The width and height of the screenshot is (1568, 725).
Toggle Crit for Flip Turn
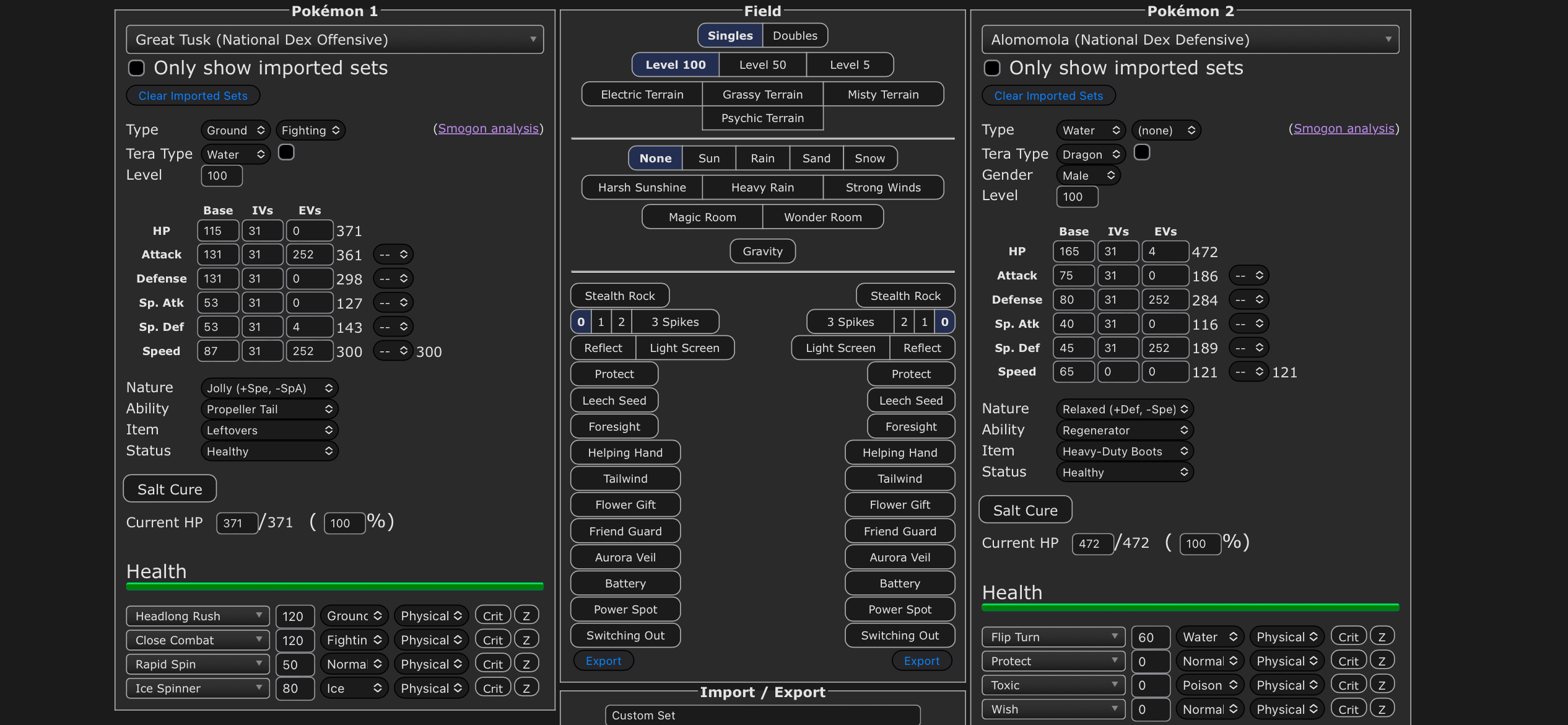coord(1348,637)
